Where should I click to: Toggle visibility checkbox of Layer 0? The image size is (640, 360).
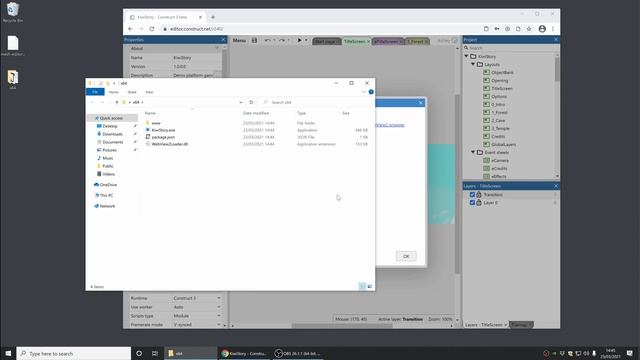click(472, 202)
